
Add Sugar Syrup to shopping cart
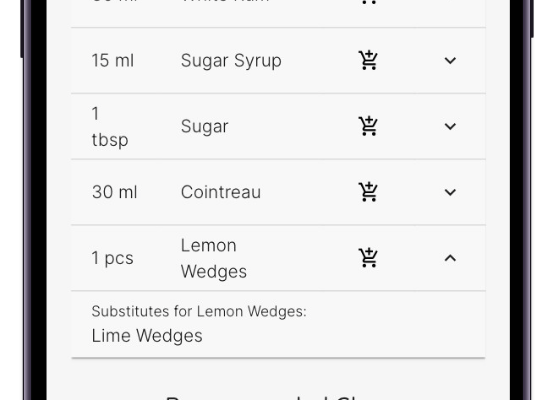pyautogui.click(x=368, y=60)
